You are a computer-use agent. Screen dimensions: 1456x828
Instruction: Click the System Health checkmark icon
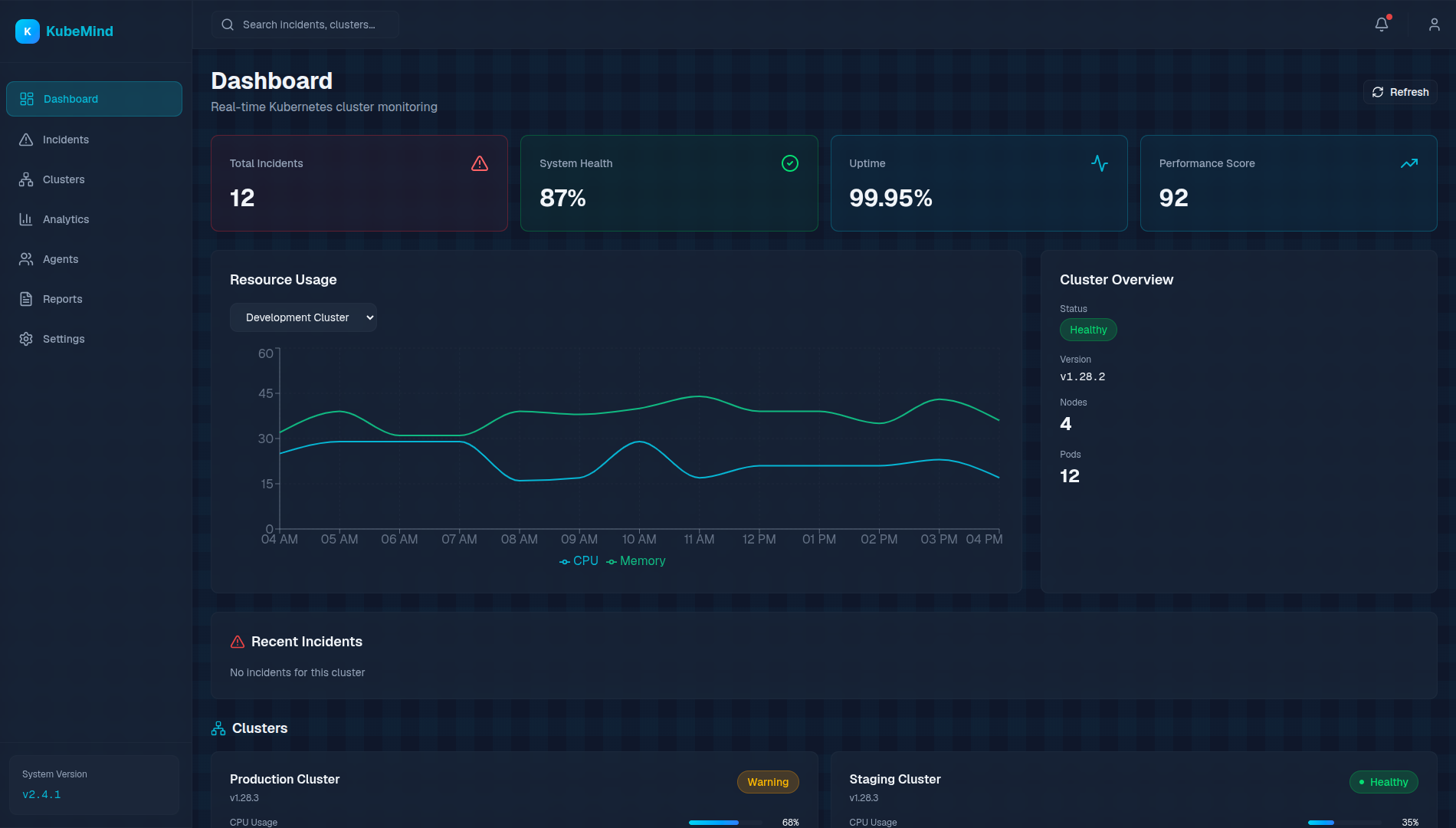click(790, 163)
